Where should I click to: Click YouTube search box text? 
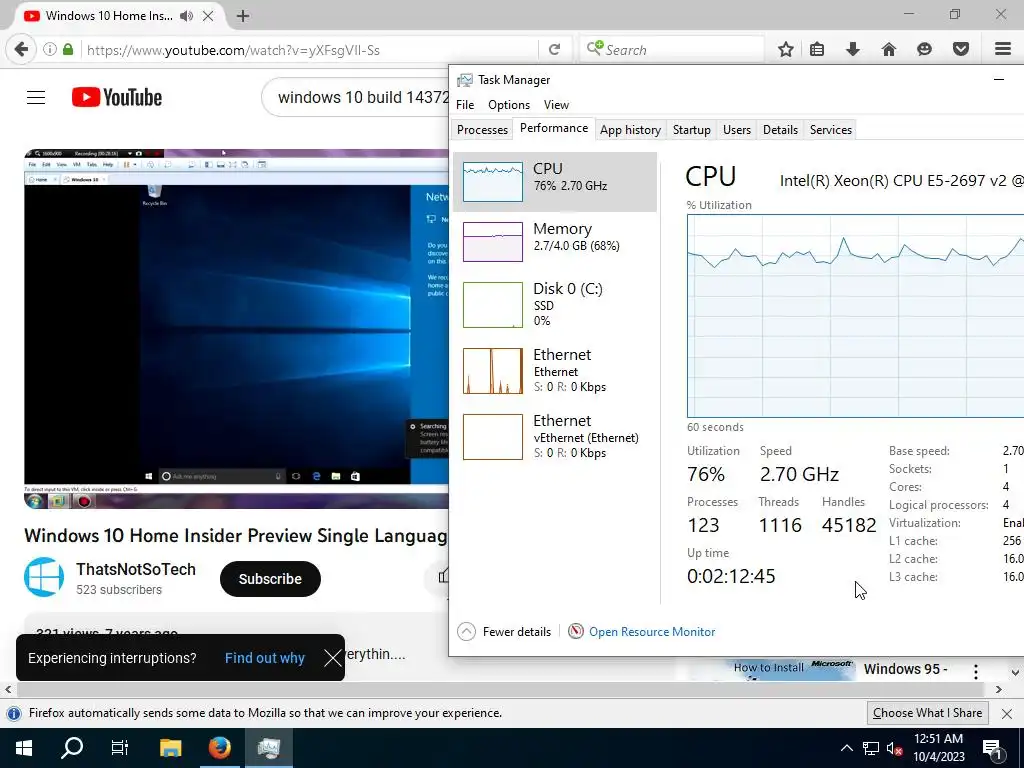pyautogui.click(x=362, y=97)
